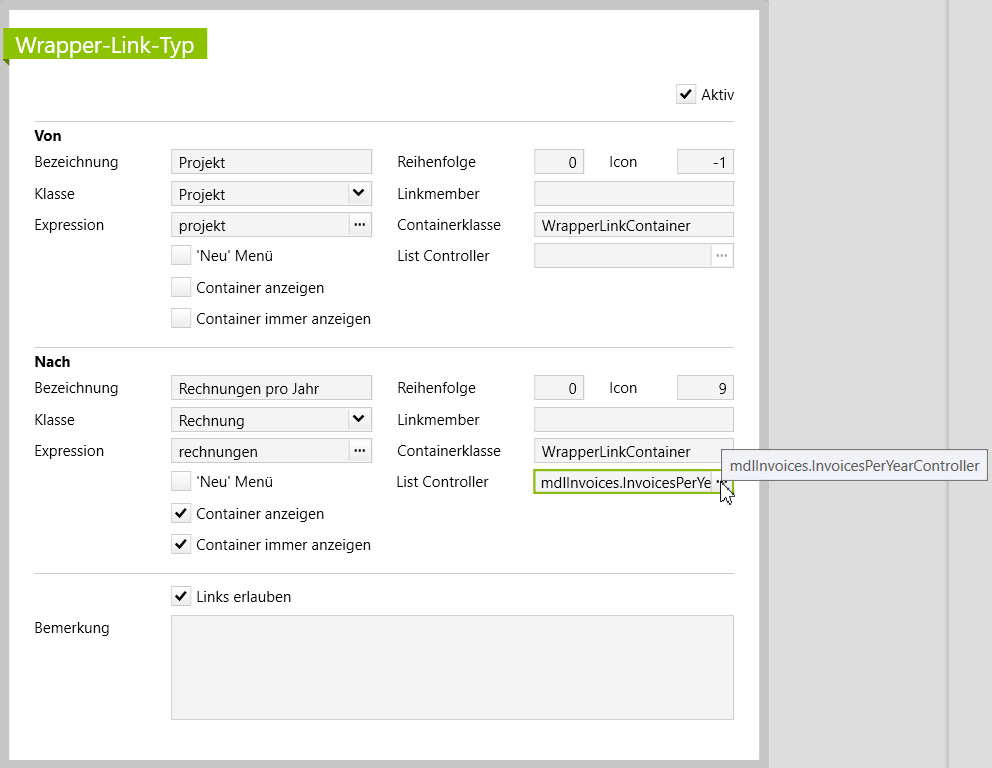
Task: Check Container immer anzeigen under Von
Action: click(x=181, y=319)
